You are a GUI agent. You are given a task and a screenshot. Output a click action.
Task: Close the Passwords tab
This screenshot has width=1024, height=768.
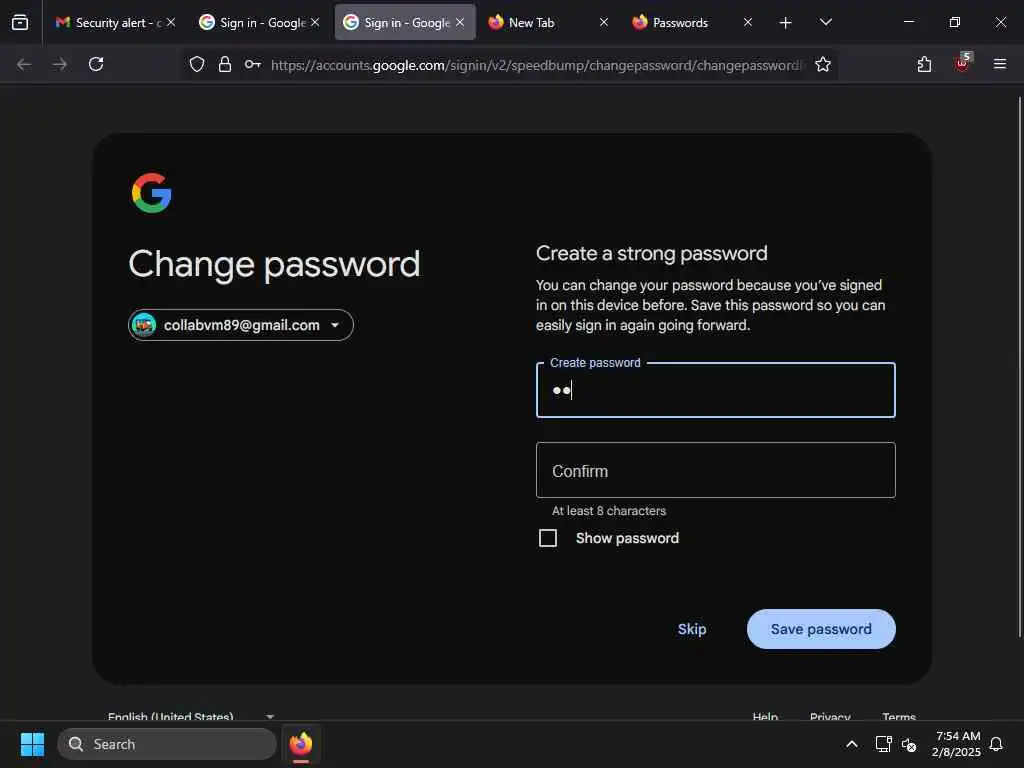(x=748, y=22)
